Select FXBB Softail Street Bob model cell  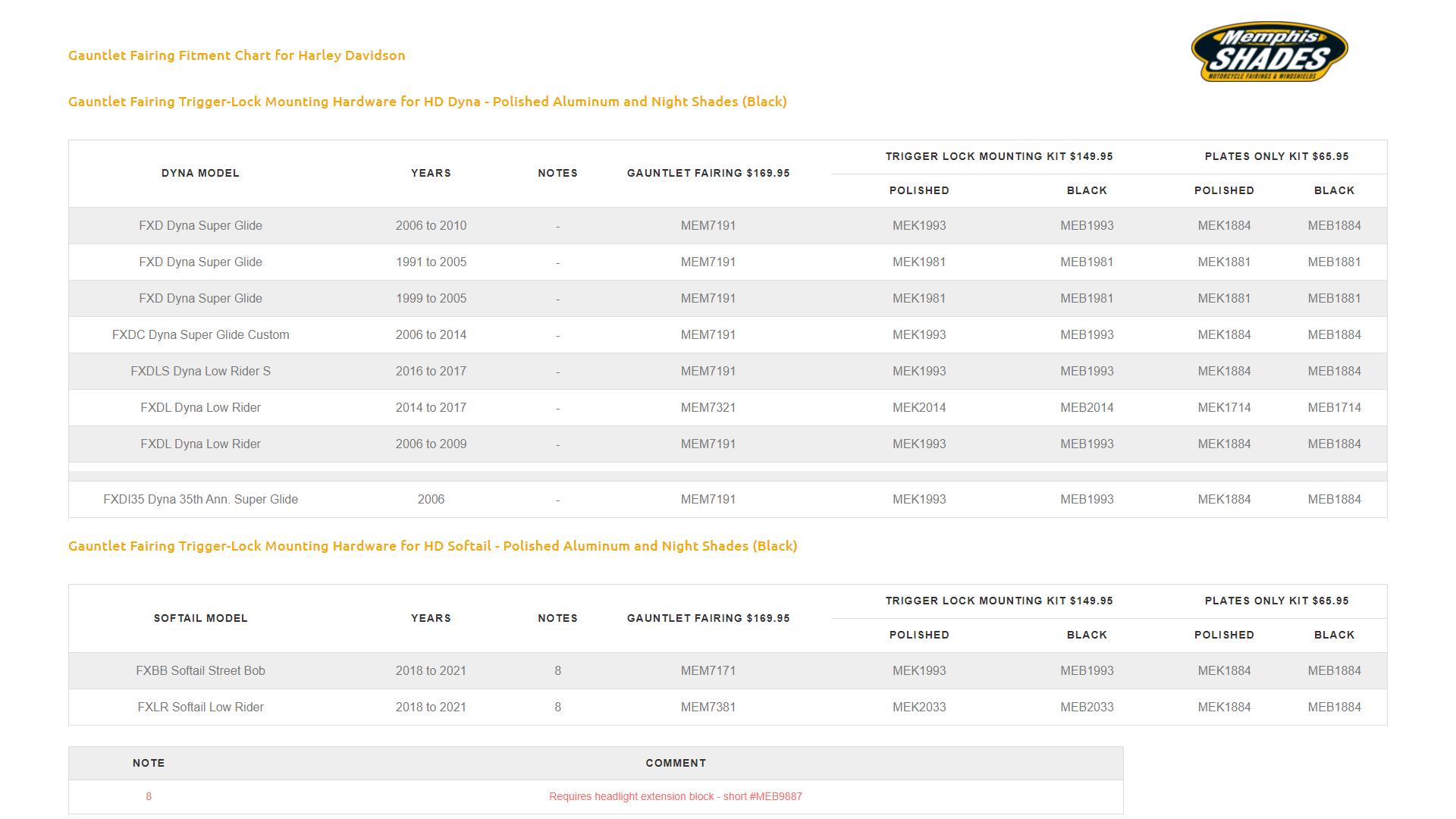point(200,671)
